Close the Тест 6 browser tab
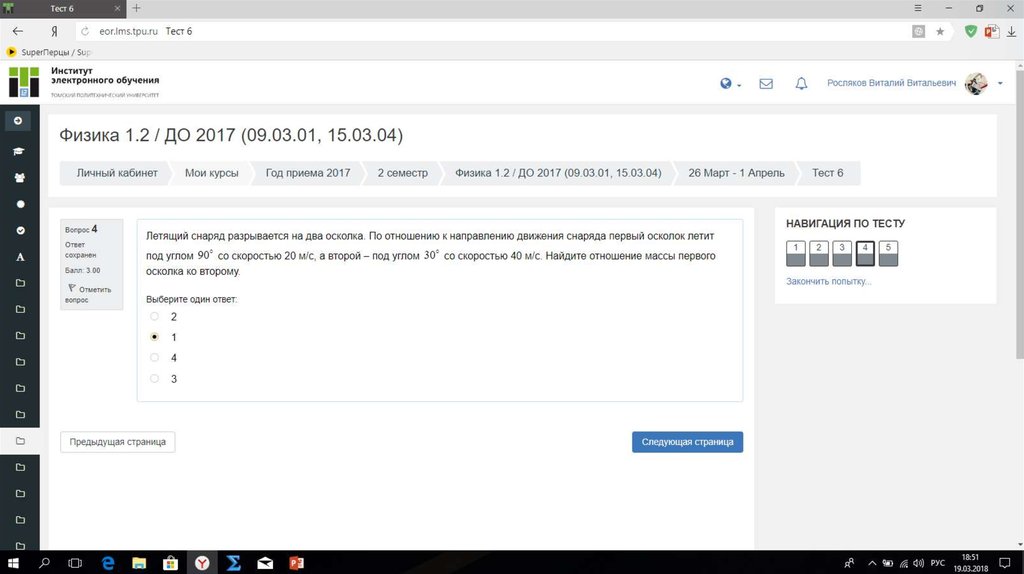The height and width of the screenshot is (574, 1024). point(118,8)
